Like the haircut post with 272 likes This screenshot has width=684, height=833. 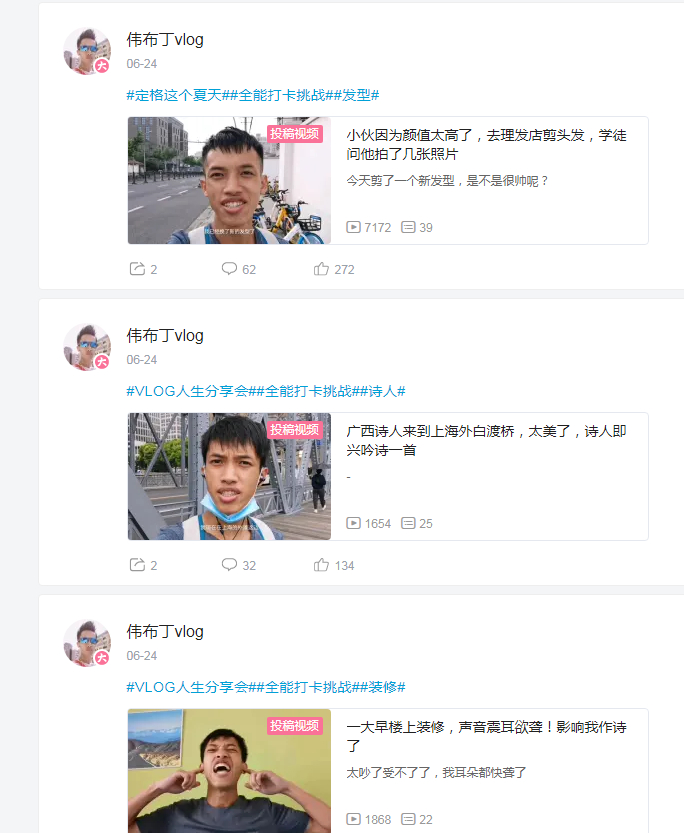[x=321, y=269]
